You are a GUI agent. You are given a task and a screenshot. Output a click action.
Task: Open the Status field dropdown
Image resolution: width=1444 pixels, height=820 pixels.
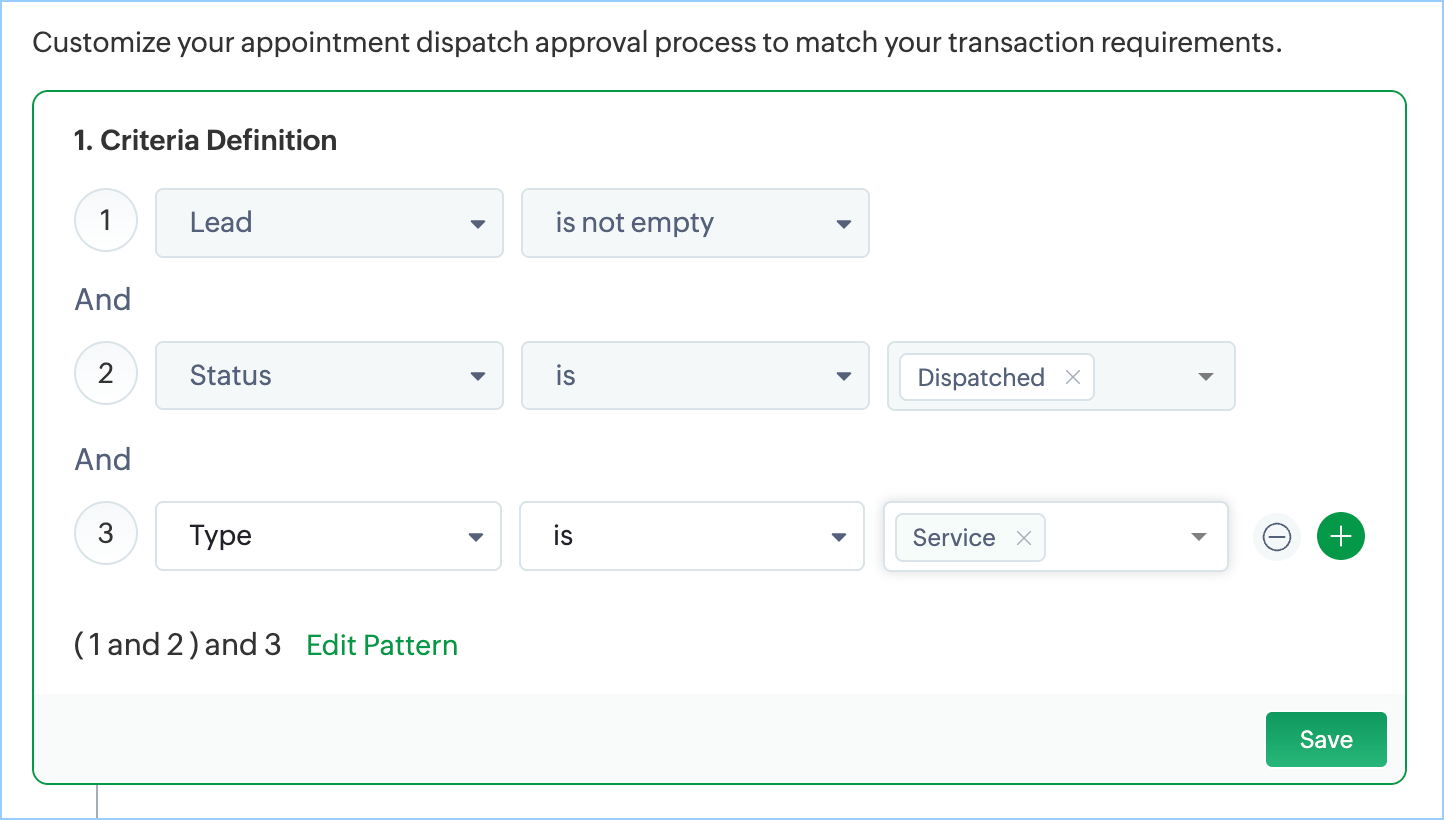coord(329,376)
